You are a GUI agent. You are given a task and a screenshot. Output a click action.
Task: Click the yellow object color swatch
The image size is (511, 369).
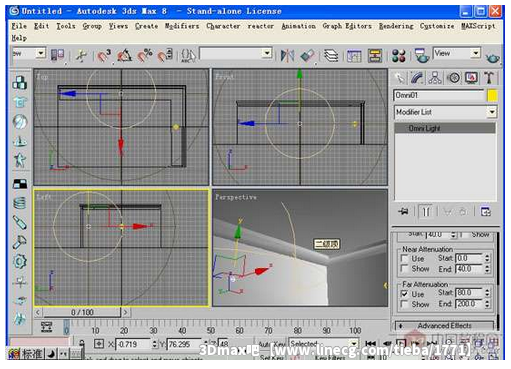click(x=492, y=96)
